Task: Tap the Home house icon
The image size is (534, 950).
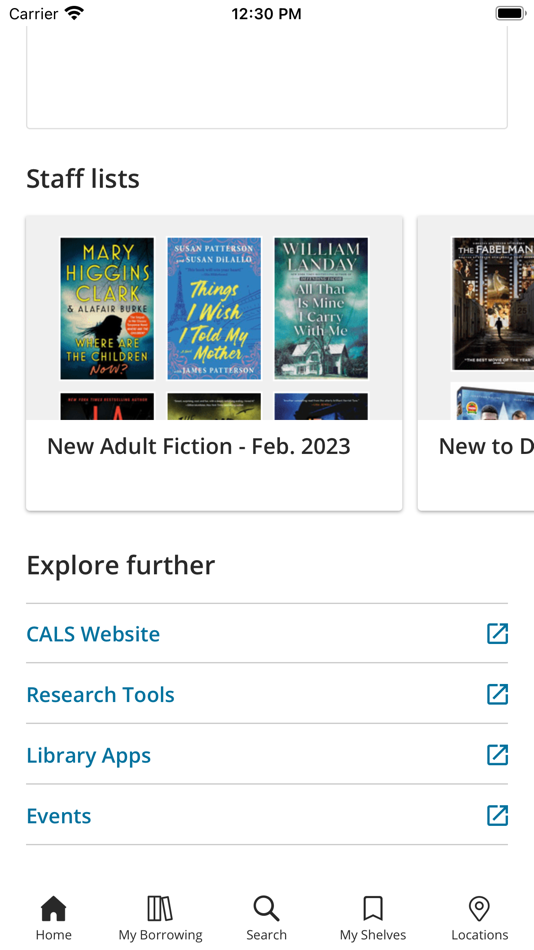Action: coord(53,908)
